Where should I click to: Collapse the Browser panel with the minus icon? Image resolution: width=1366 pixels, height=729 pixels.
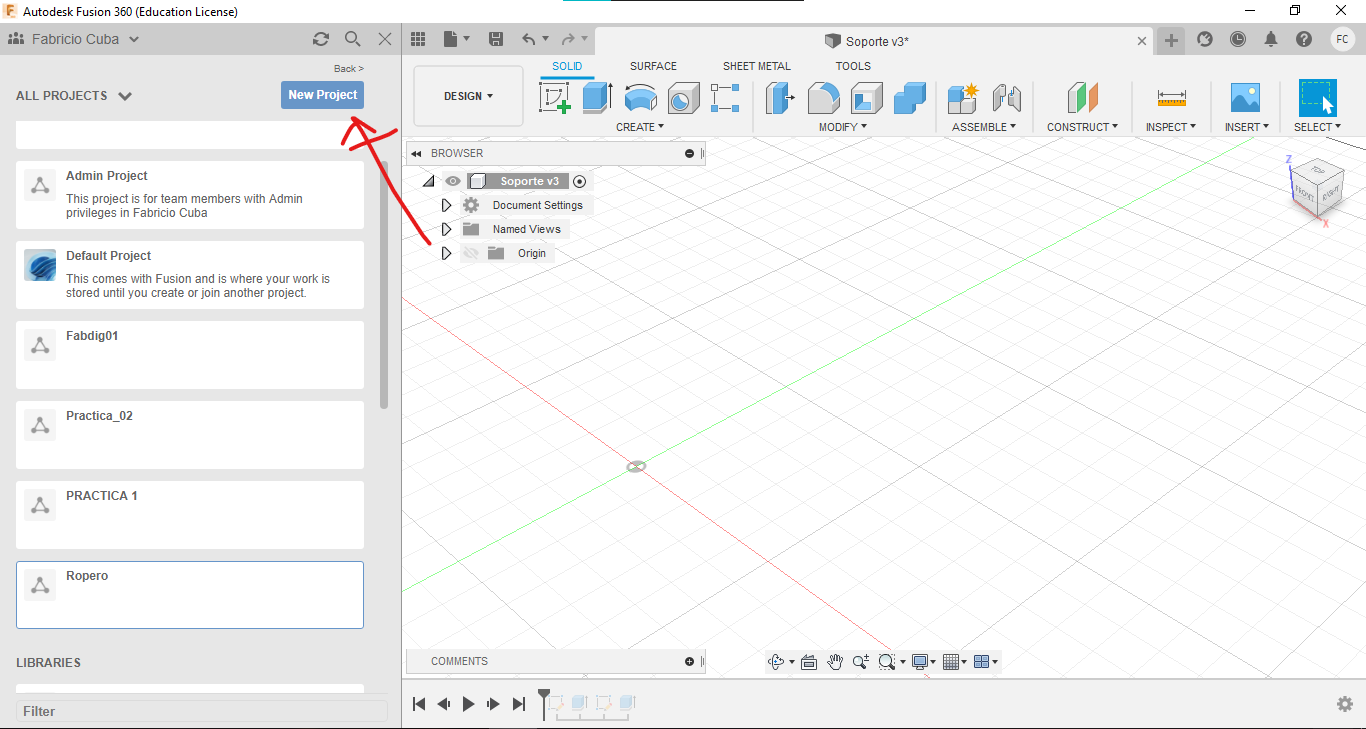(x=689, y=153)
